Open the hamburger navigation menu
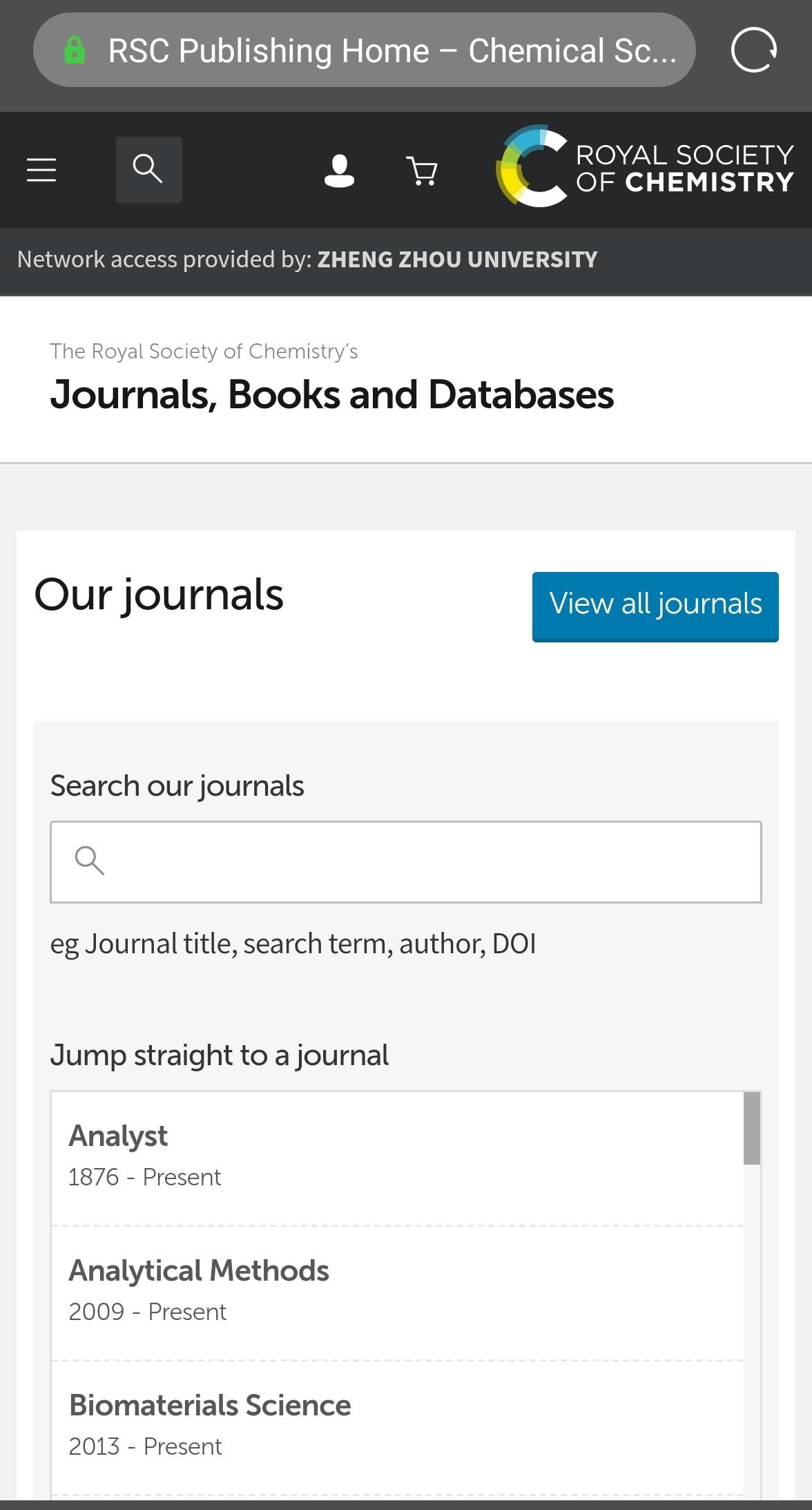This screenshot has width=812, height=1510. [x=41, y=170]
